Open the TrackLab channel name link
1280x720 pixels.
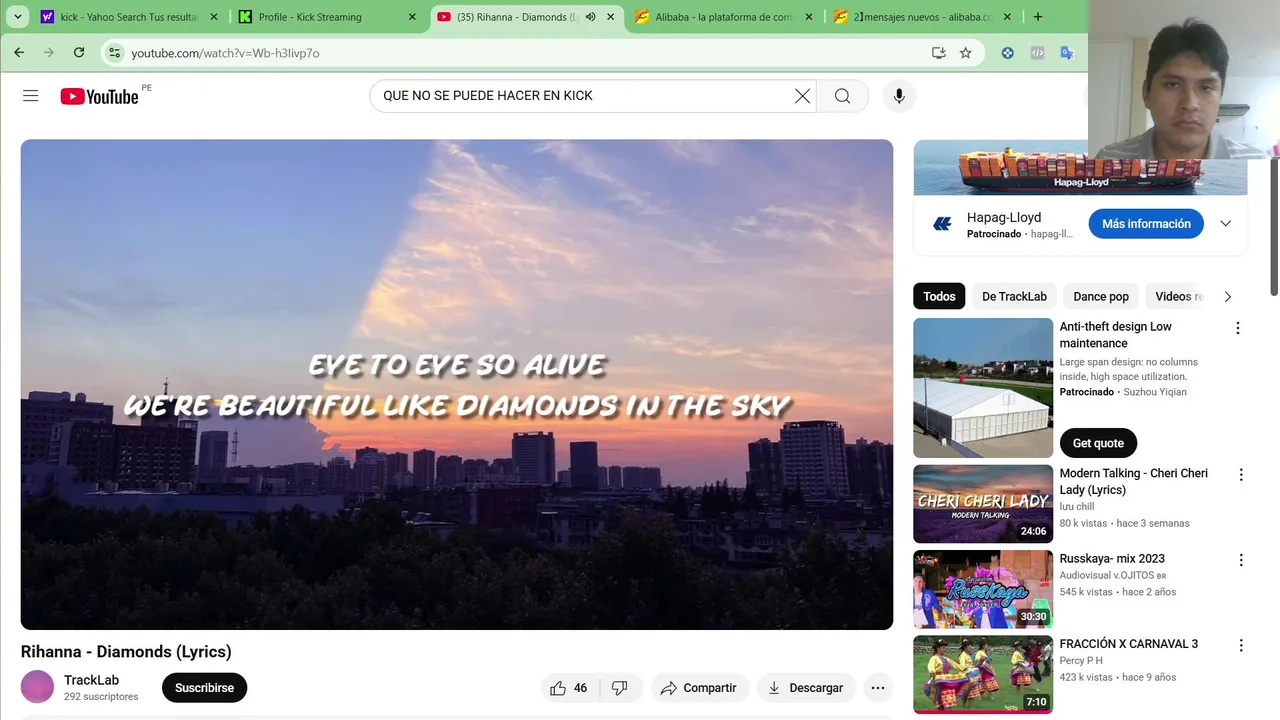(x=91, y=680)
